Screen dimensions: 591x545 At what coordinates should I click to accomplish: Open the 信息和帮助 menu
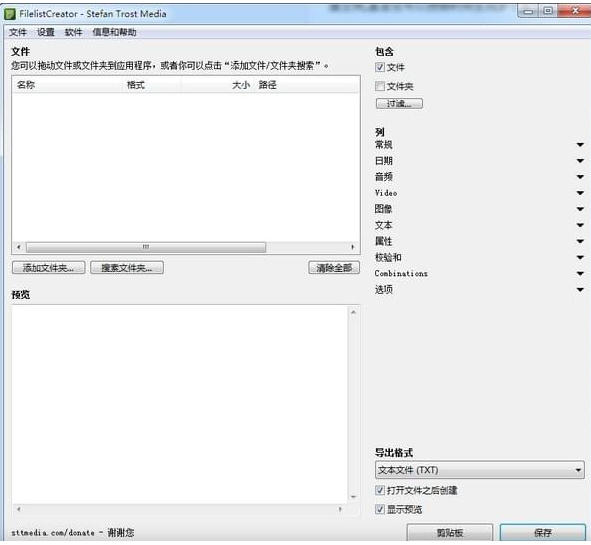coord(115,32)
